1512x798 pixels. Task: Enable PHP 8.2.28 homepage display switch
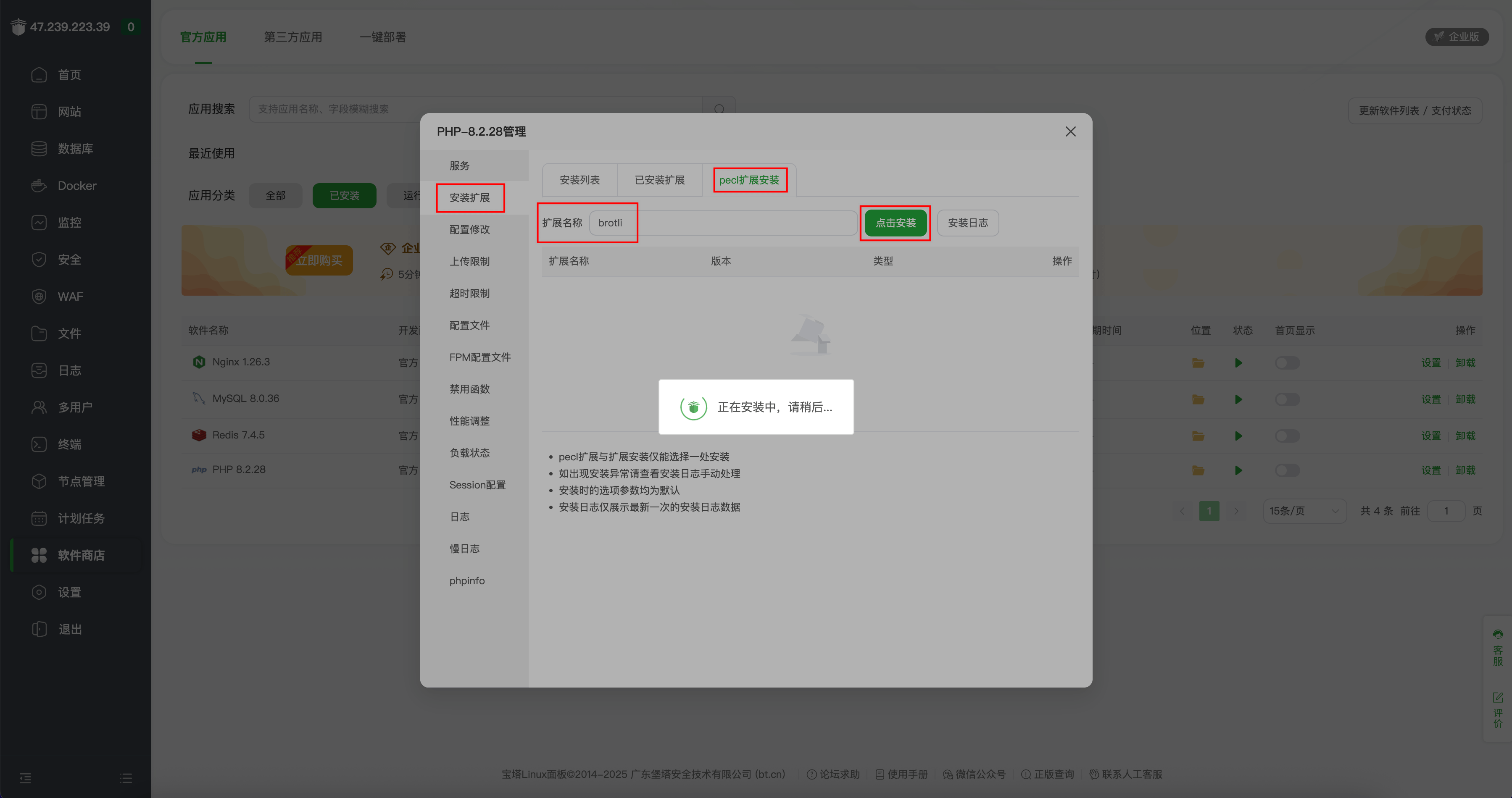(1287, 470)
